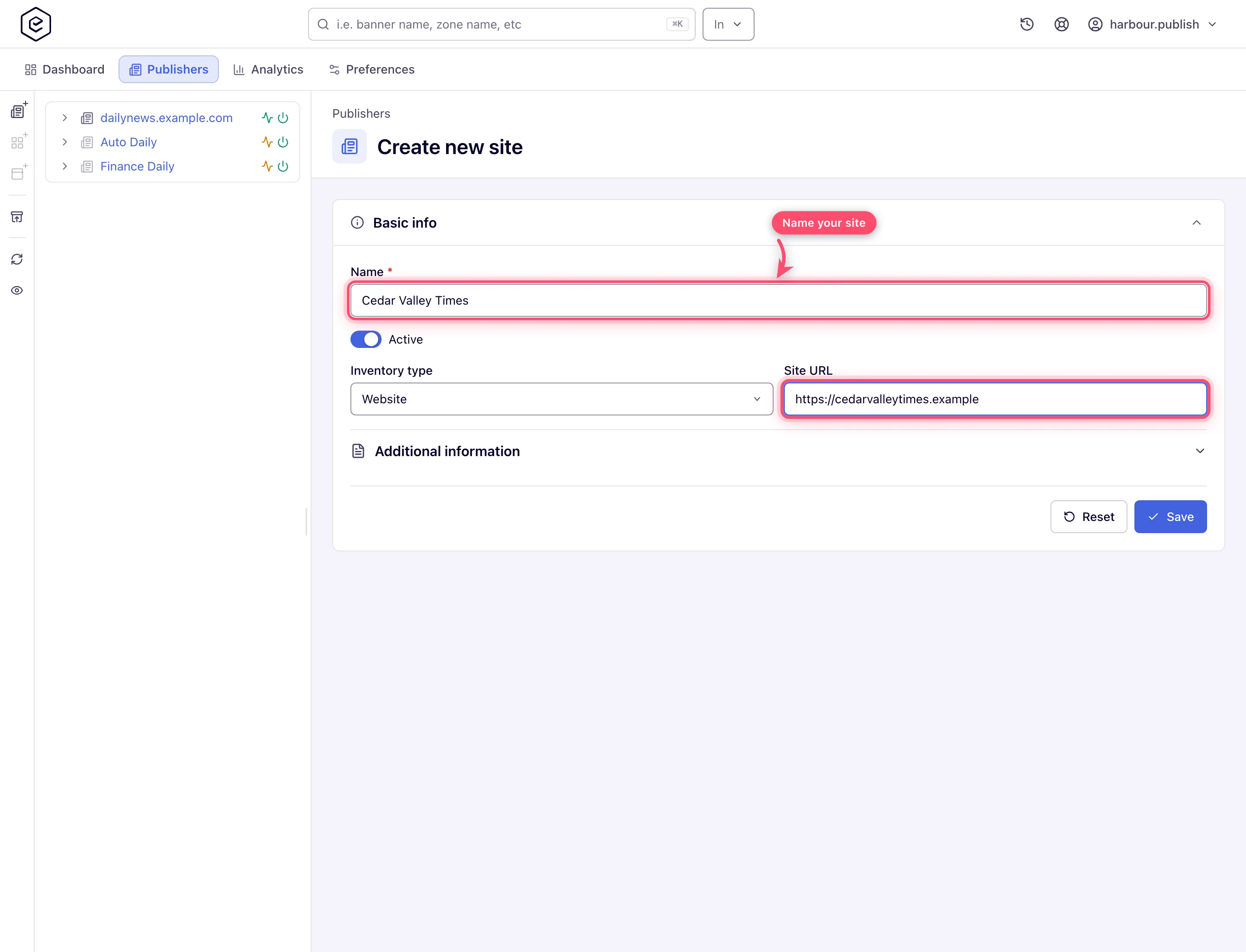Click the Save button
This screenshot has height=952, width=1246.
pos(1170,517)
